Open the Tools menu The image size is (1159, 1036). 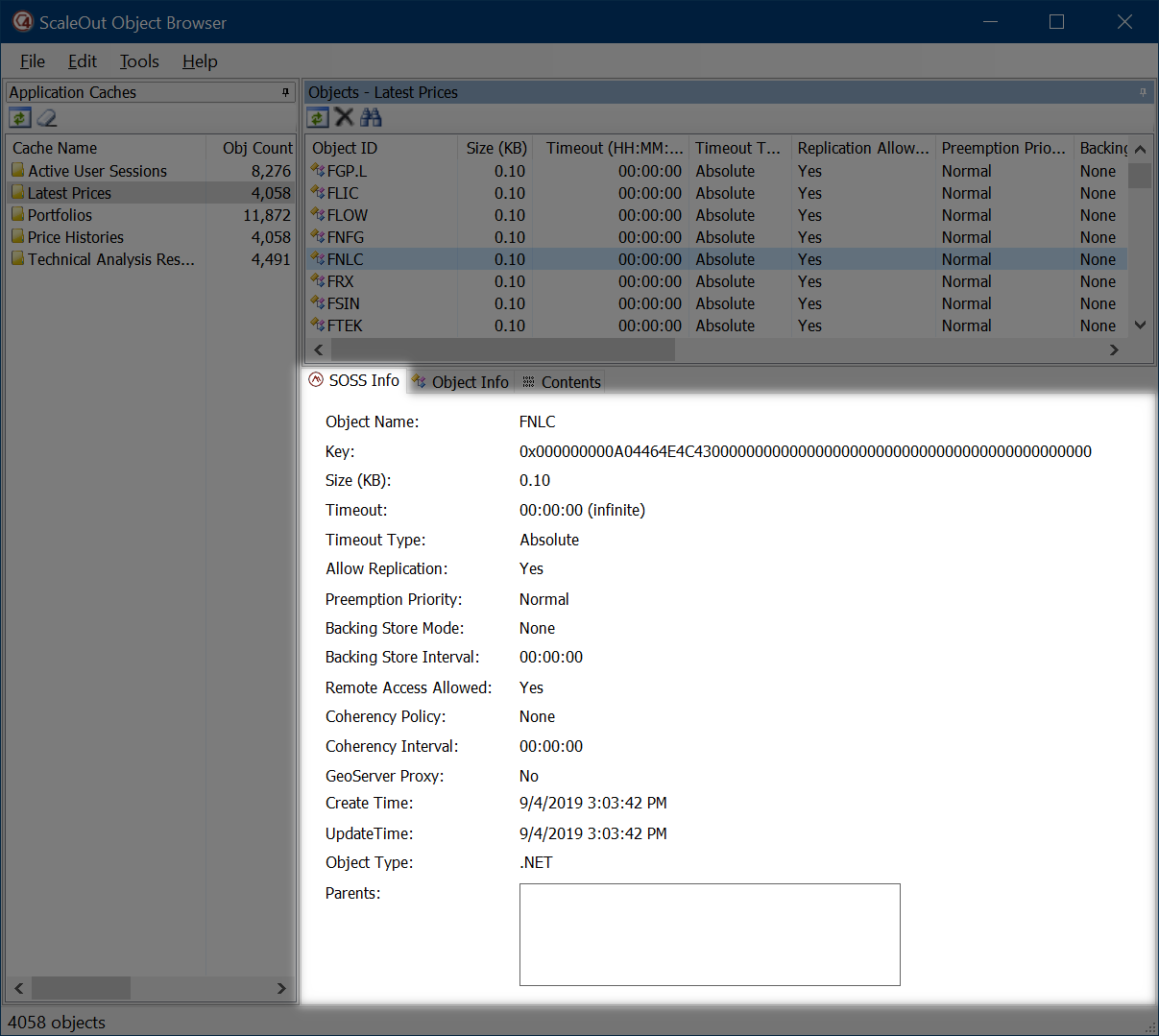(x=139, y=61)
